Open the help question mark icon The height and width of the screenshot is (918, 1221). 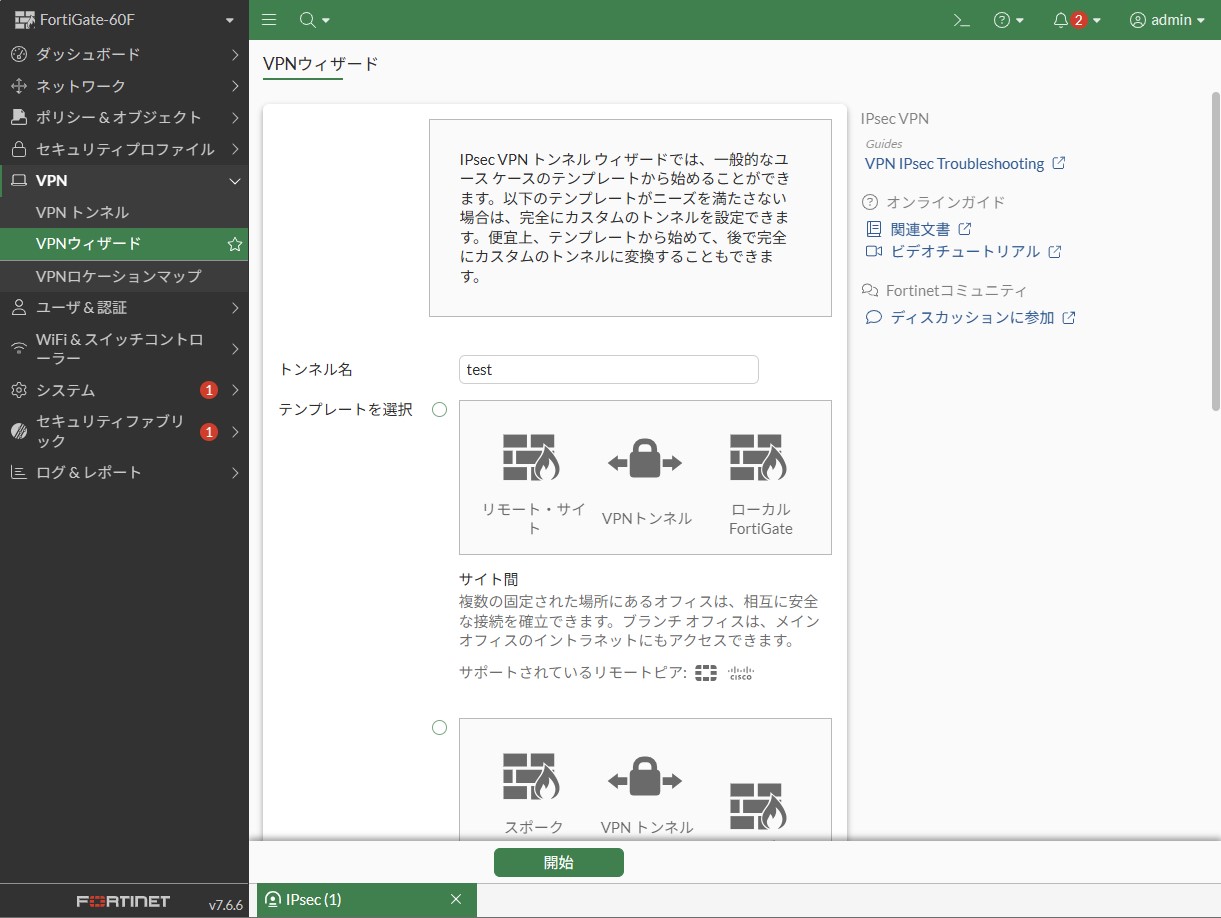(1002, 20)
